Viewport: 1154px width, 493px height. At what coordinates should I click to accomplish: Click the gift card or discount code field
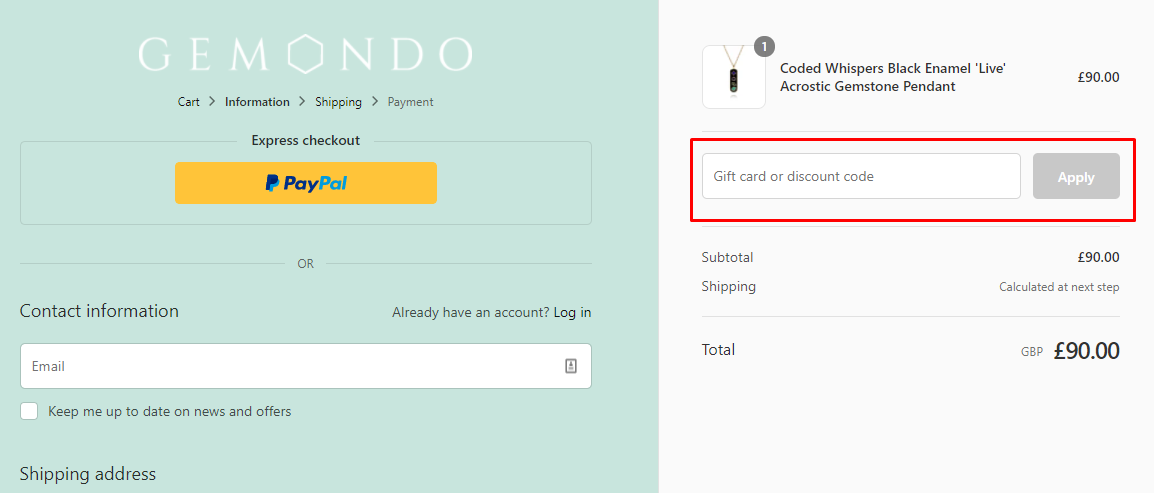click(x=860, y=176)
